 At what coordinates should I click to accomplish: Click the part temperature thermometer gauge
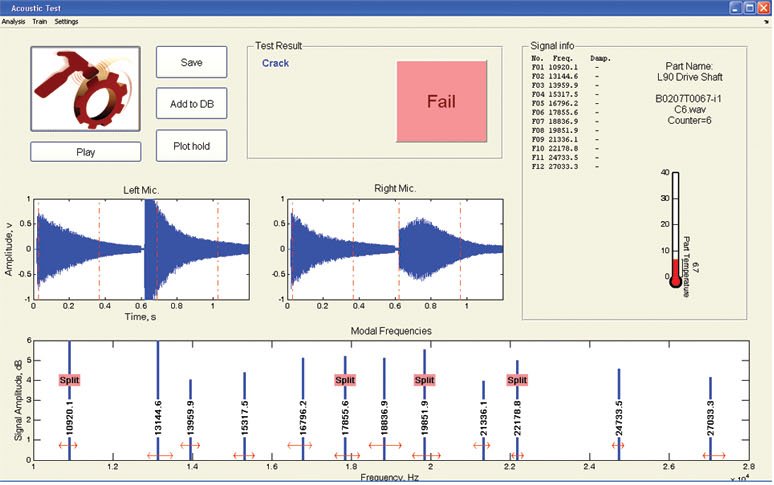click(676, 230)
